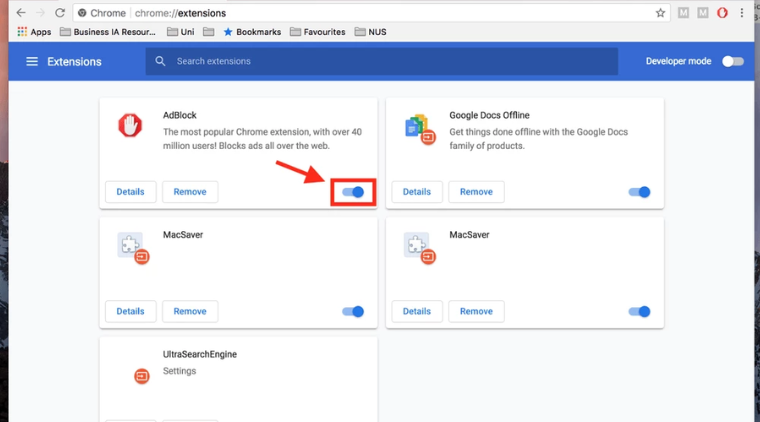This screenshot has width=760, height=422.
Task: Open the Apps grid shortcut
Action: 34,32
